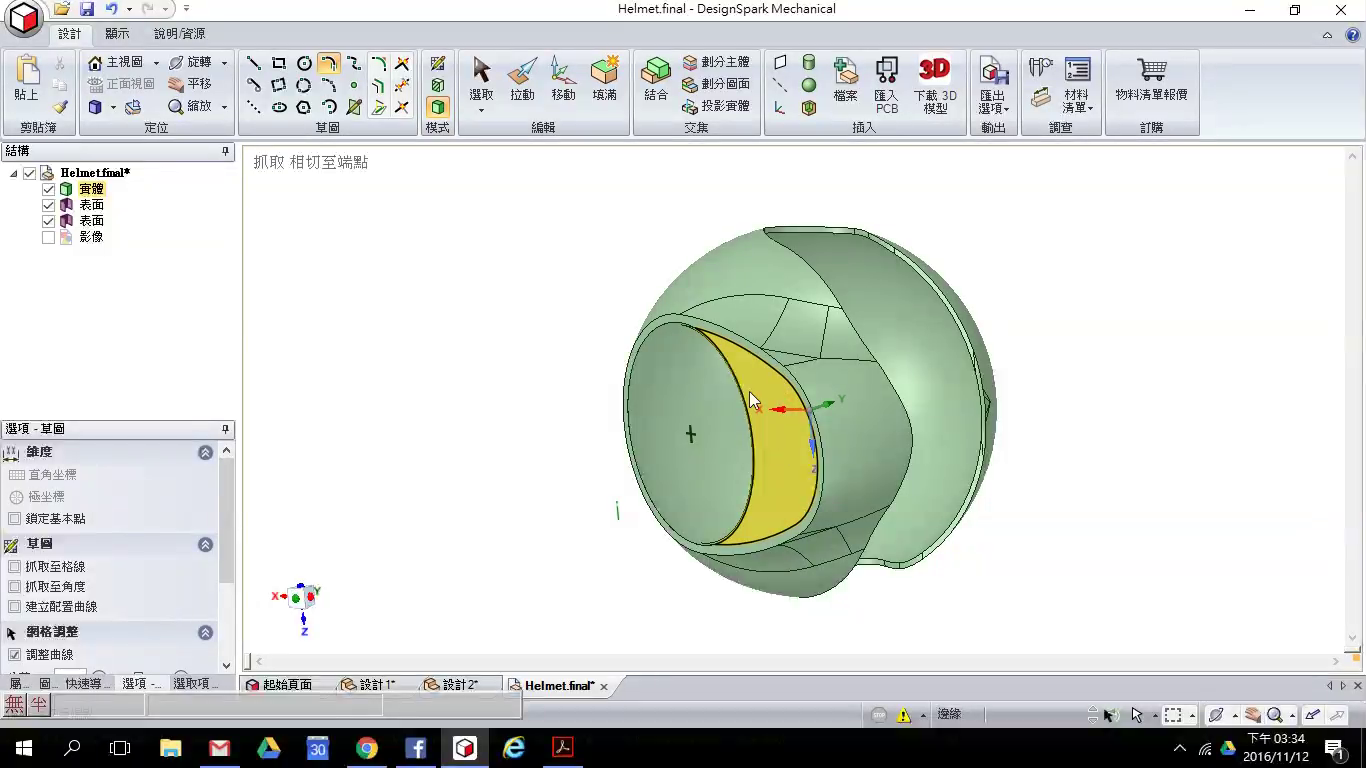Open the measure caliper tool in 調查

[x=1041, y=68]
